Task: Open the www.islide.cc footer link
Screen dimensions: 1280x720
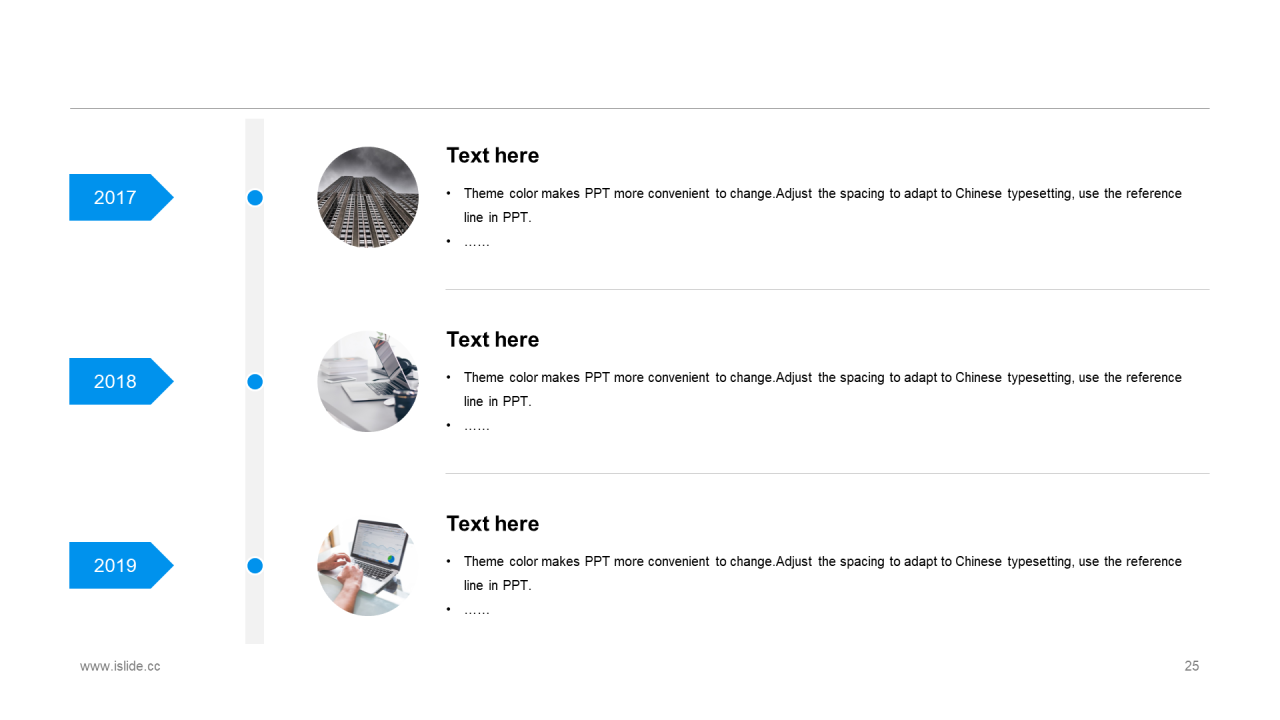Action: click(120, 666)
